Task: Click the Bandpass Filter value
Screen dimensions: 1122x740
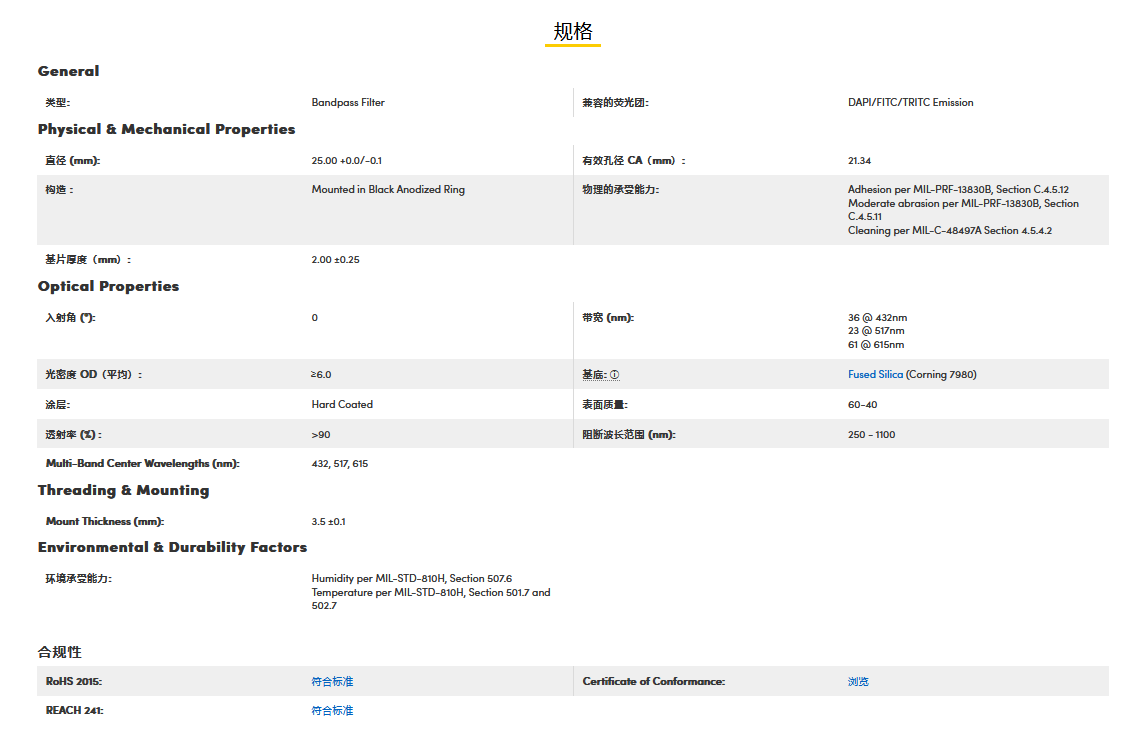Action: 348,102
